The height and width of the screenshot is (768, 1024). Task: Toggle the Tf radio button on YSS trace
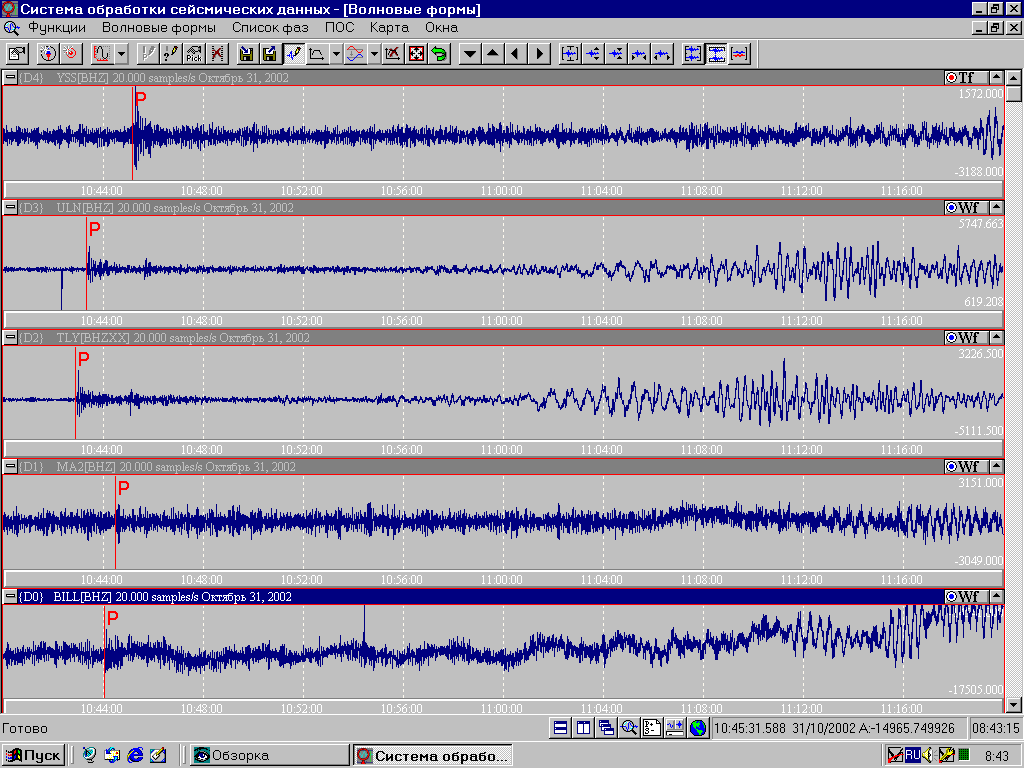pos(951,78)
